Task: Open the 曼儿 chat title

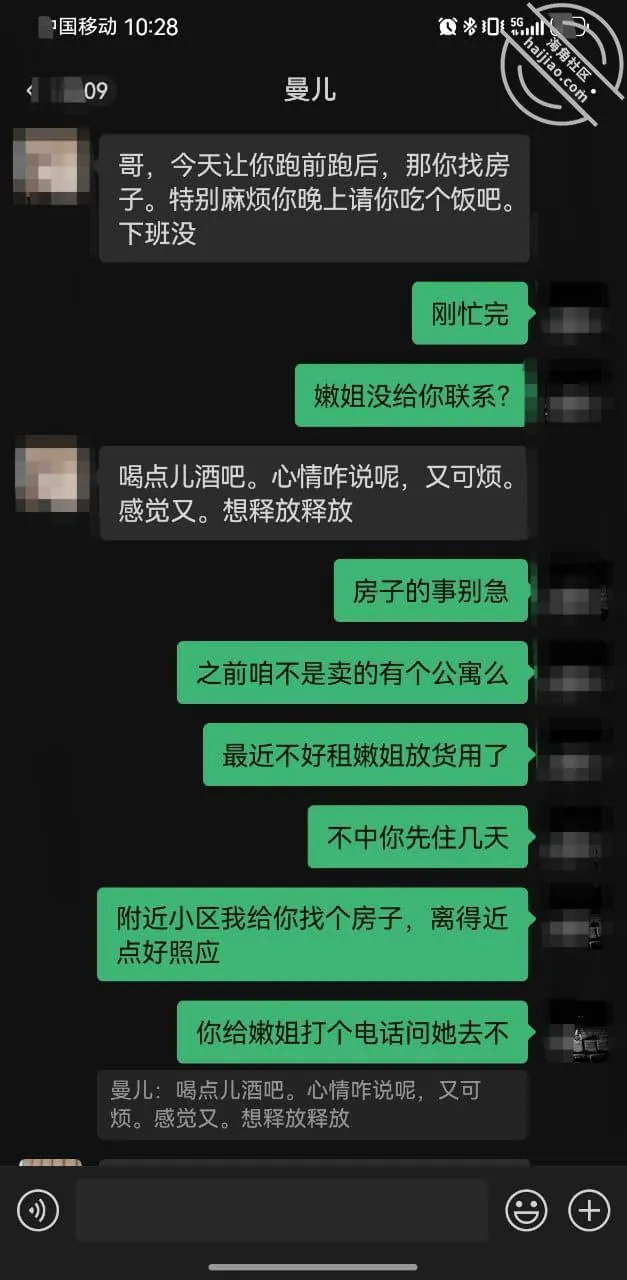Action: tap(310, 89)
